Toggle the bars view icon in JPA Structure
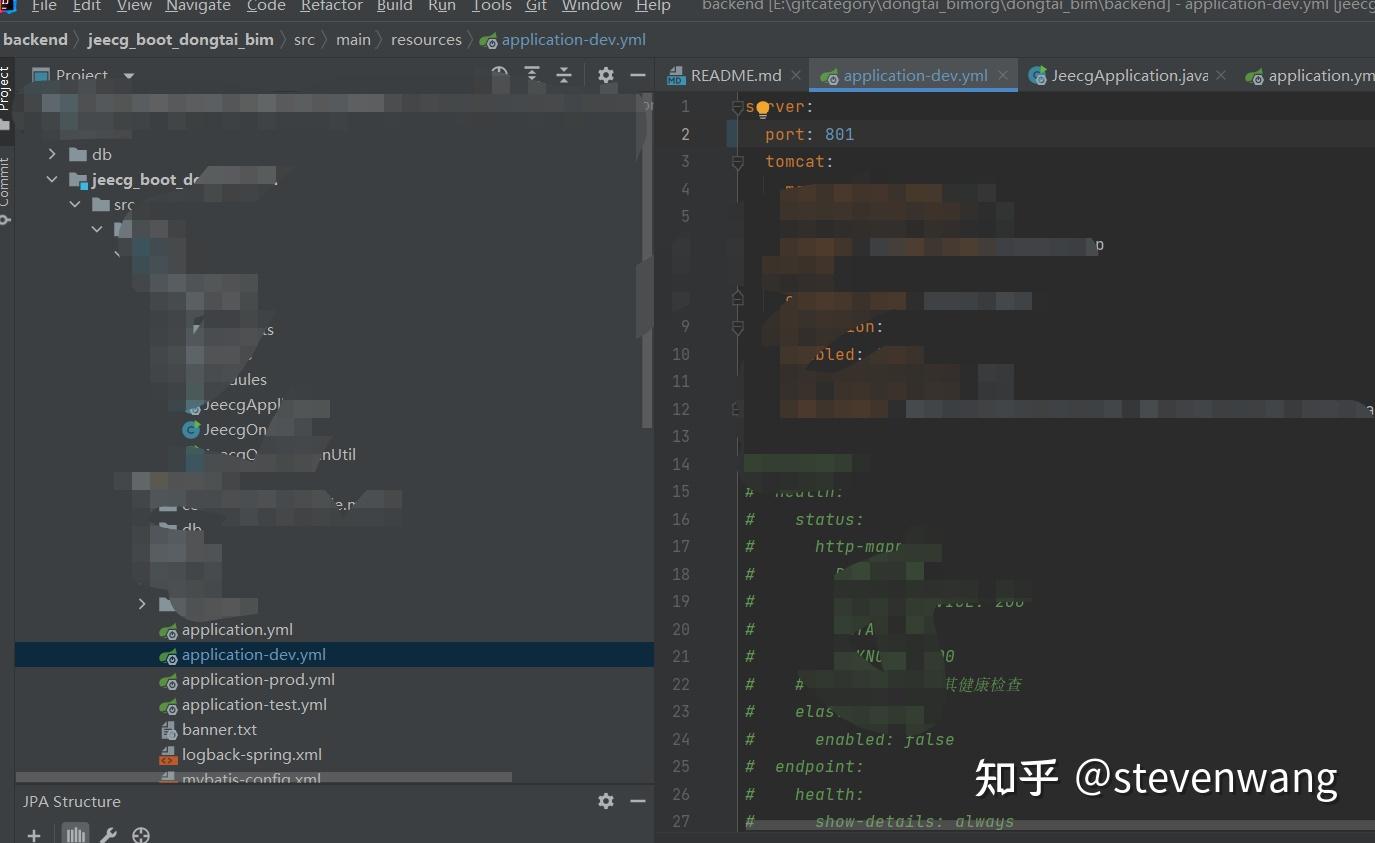Image resolution: width=1375 pixels, height=843 pixels. [x=75, y=835]
